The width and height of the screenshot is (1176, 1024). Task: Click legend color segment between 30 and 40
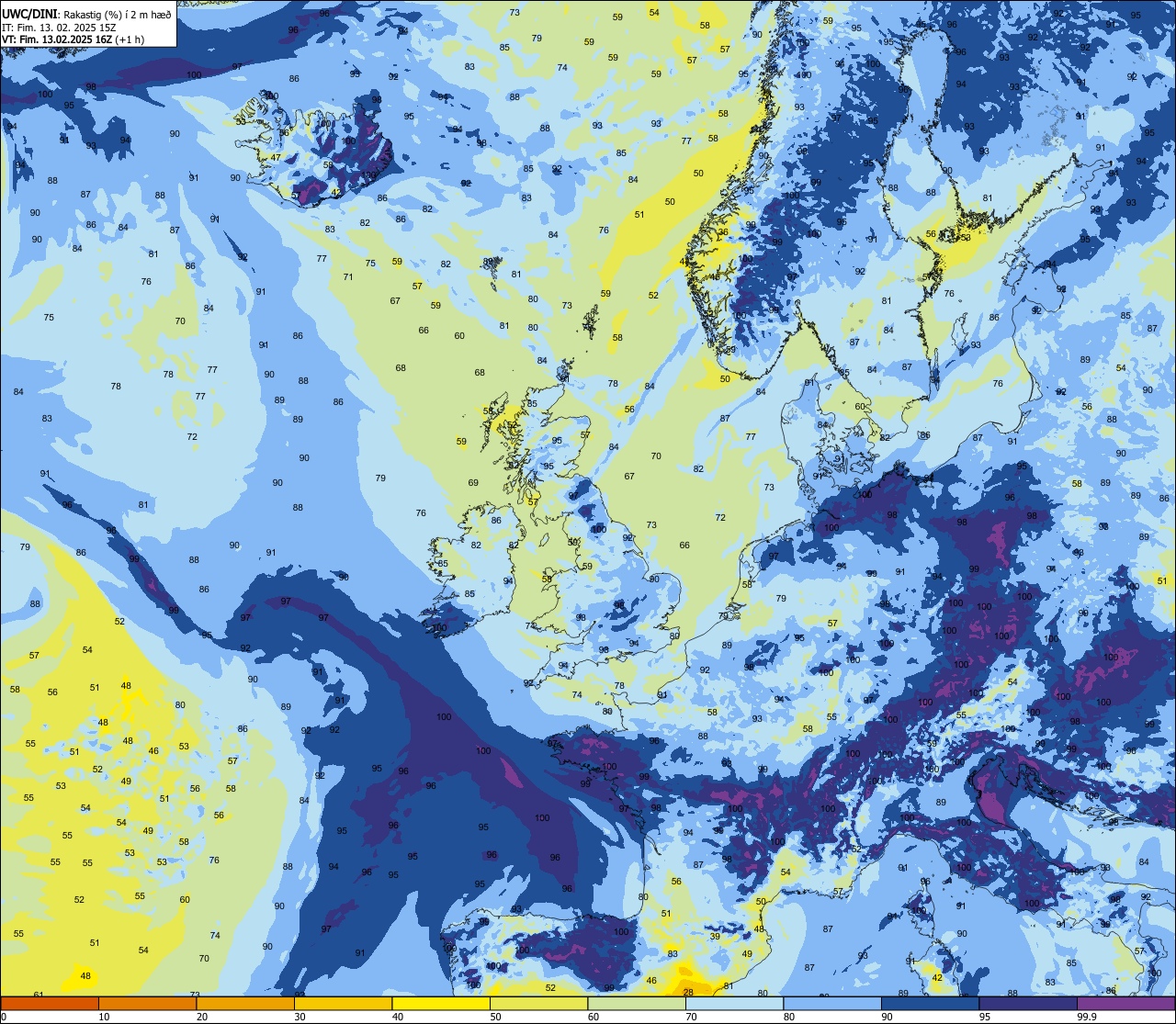tap(343, 1003)
